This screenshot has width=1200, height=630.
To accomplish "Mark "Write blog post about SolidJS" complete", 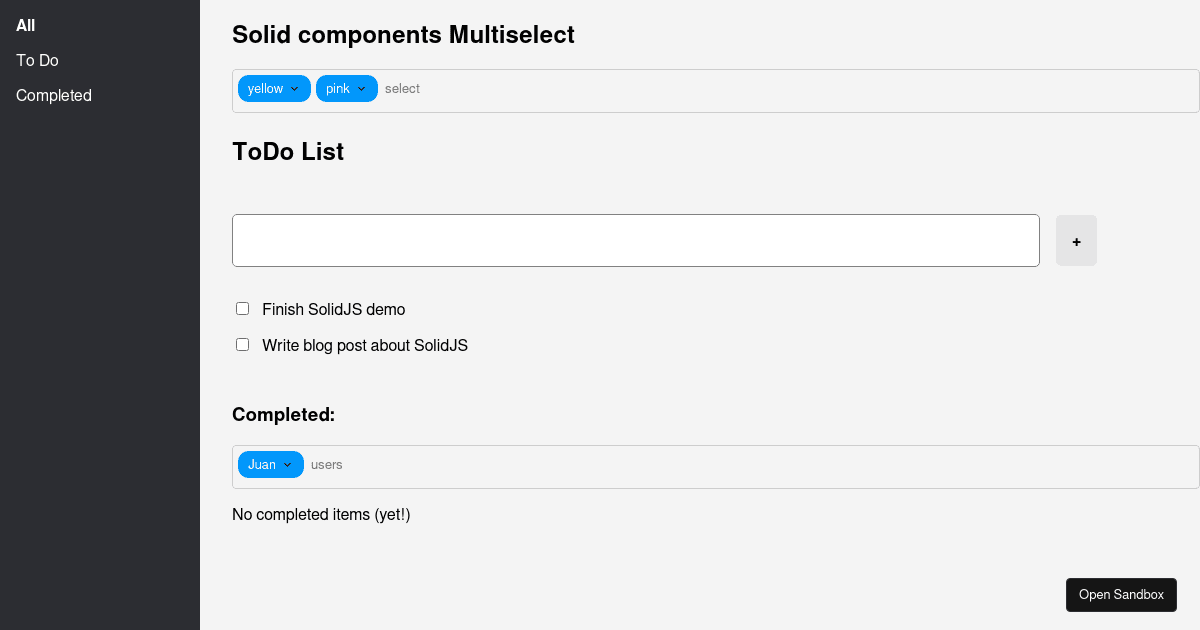I will (242, 344).
